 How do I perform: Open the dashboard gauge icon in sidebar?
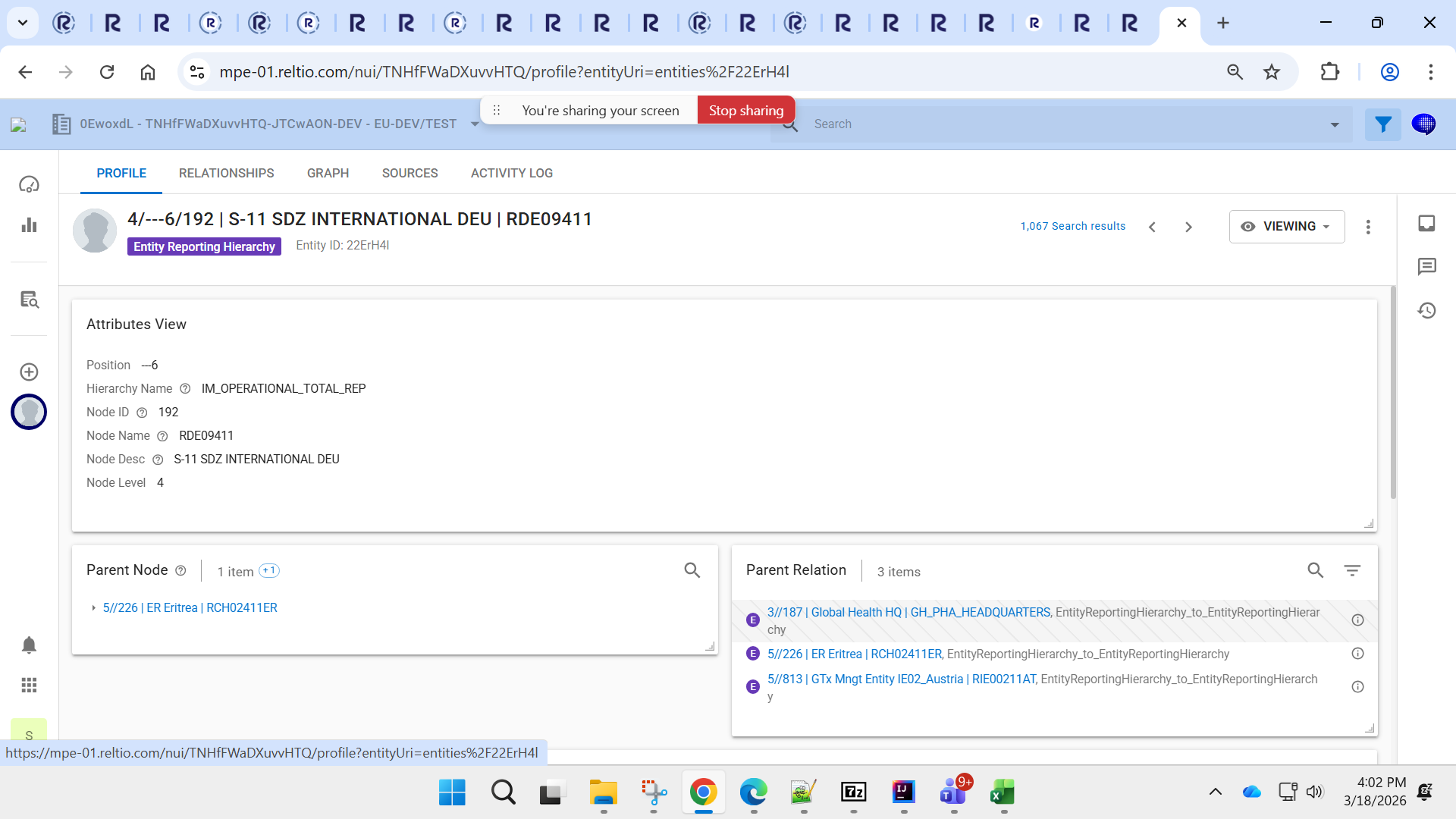click(29, 184)
